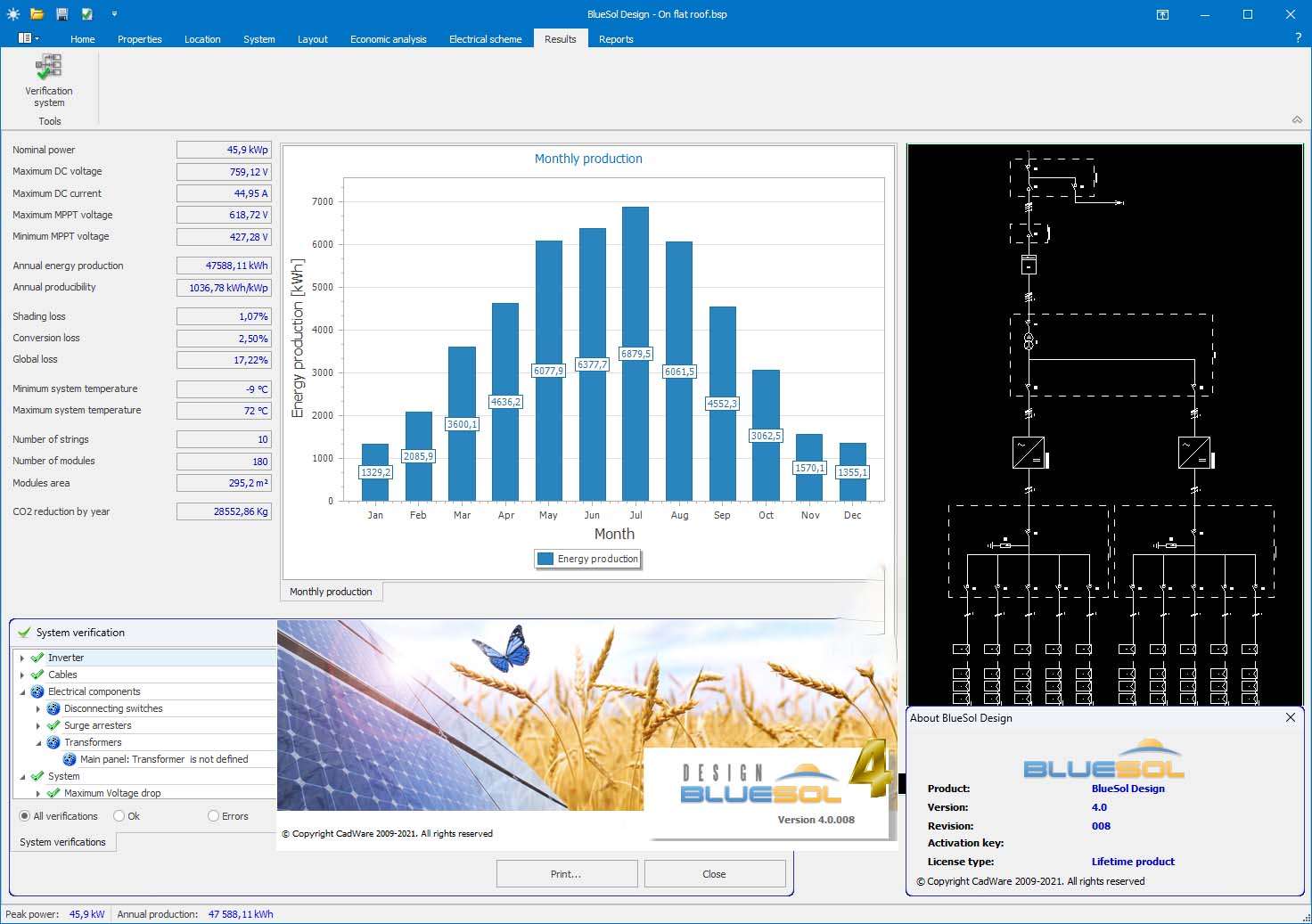Save the project with the floppy disk icon
This screenshot has width=1312, height=924.
[x=61, y=14]
